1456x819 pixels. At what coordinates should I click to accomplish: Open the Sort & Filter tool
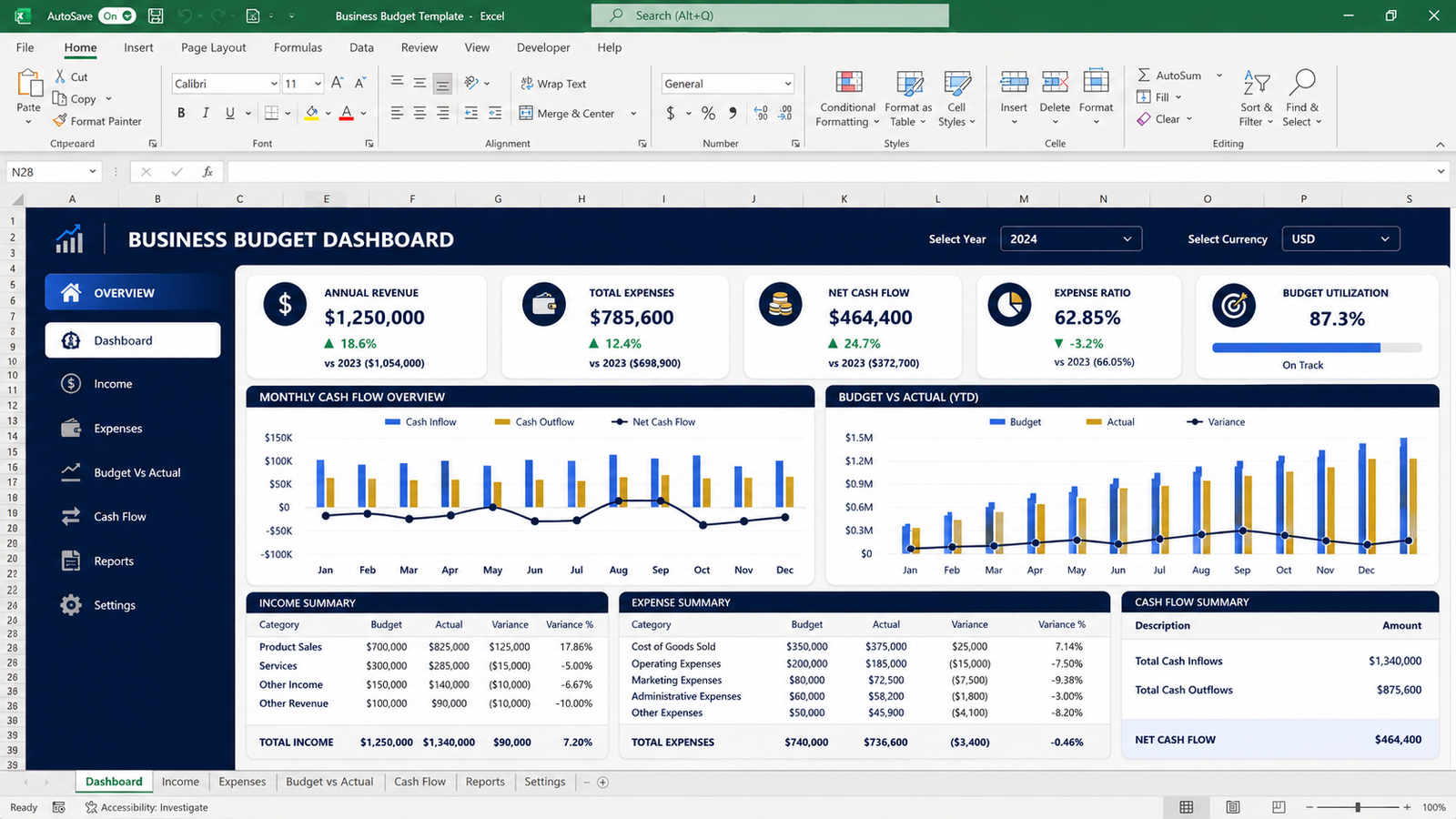[1257, 83]
